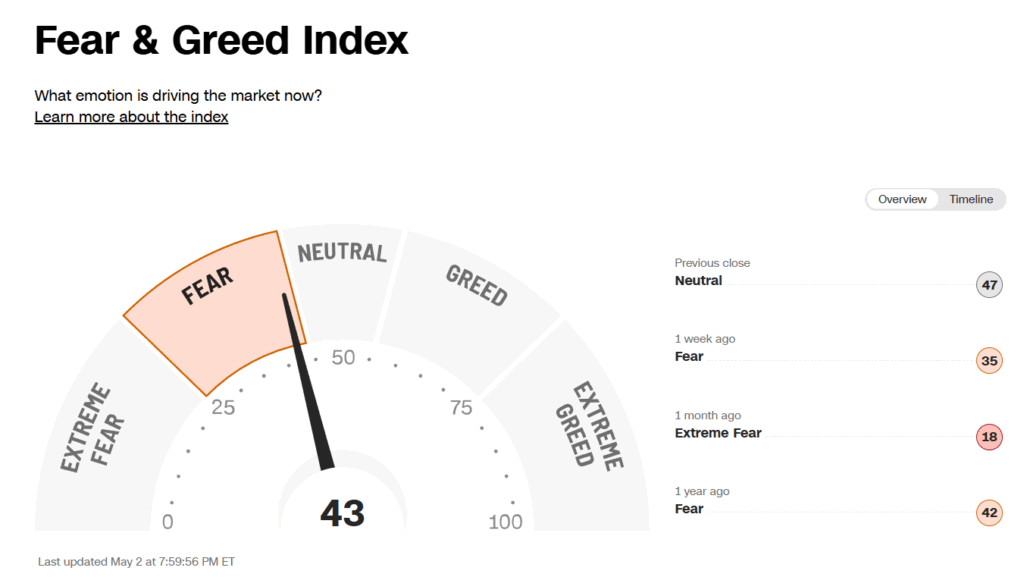
Task: Select the Overview toggle option
Action: [902, 199]
